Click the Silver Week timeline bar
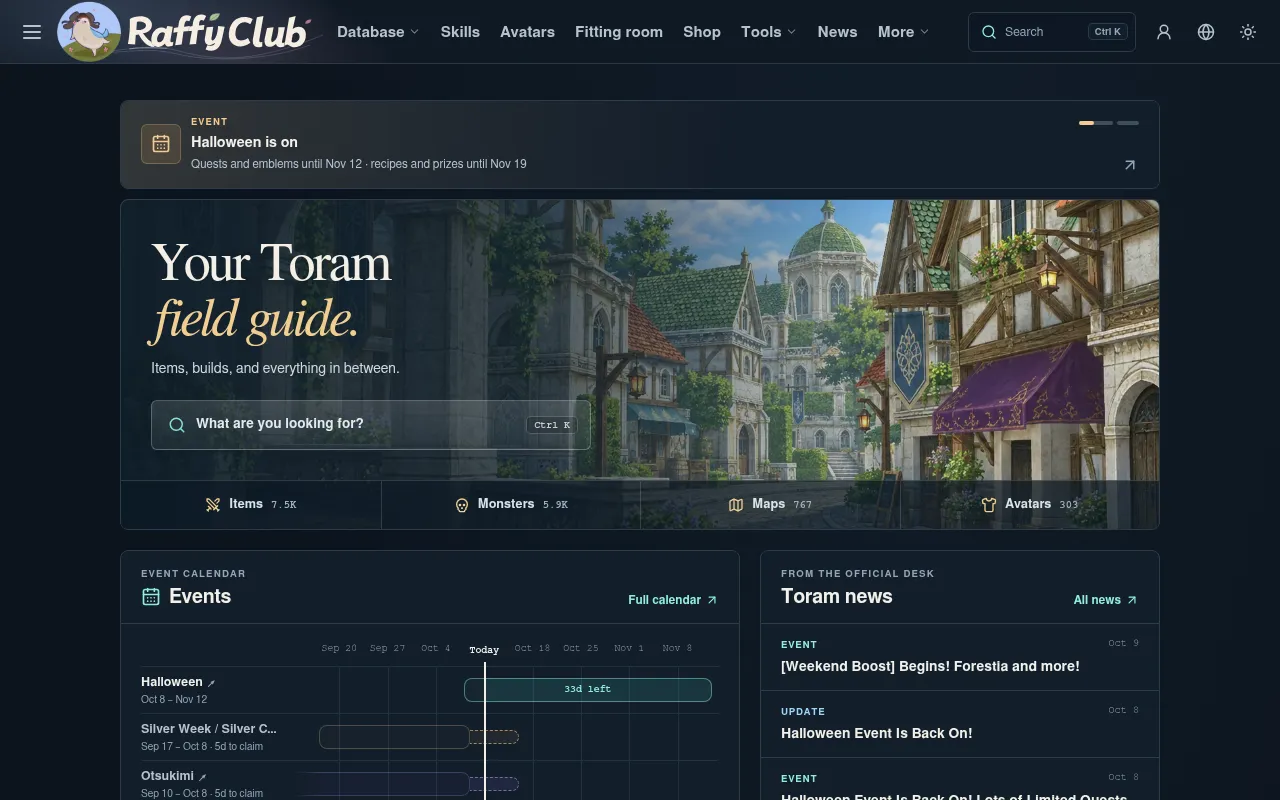This screenshot has height=800, width=1280. (394, 737)
